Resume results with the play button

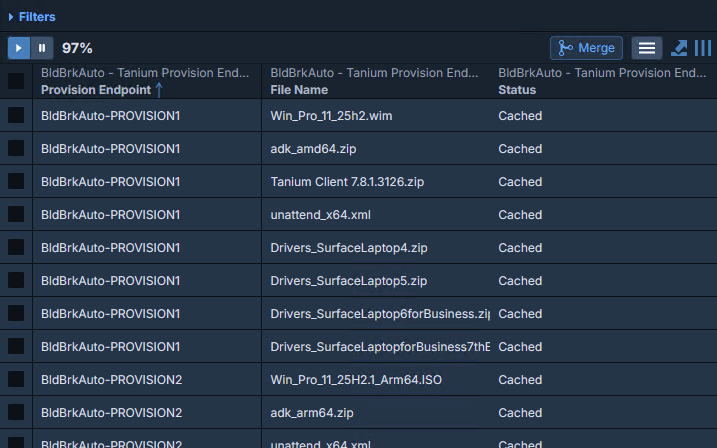(19, 48)
